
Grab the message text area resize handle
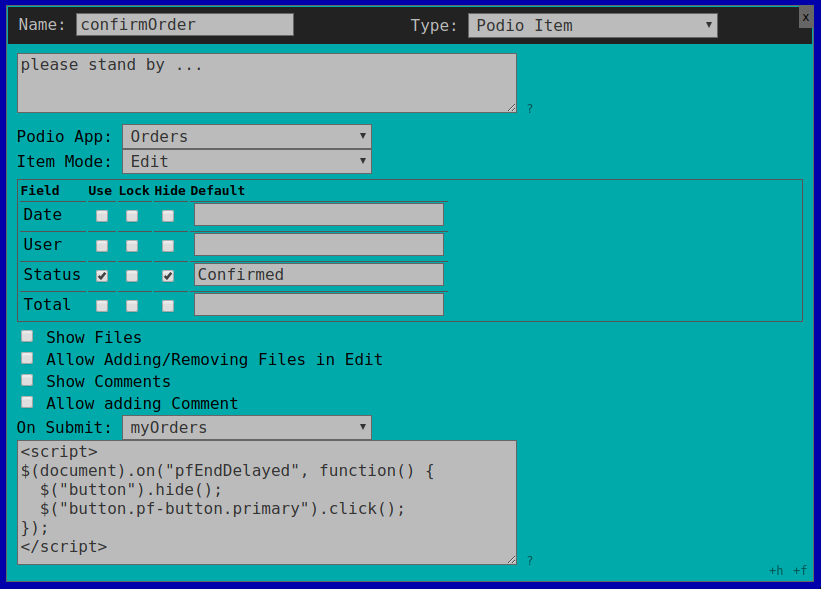512,108
